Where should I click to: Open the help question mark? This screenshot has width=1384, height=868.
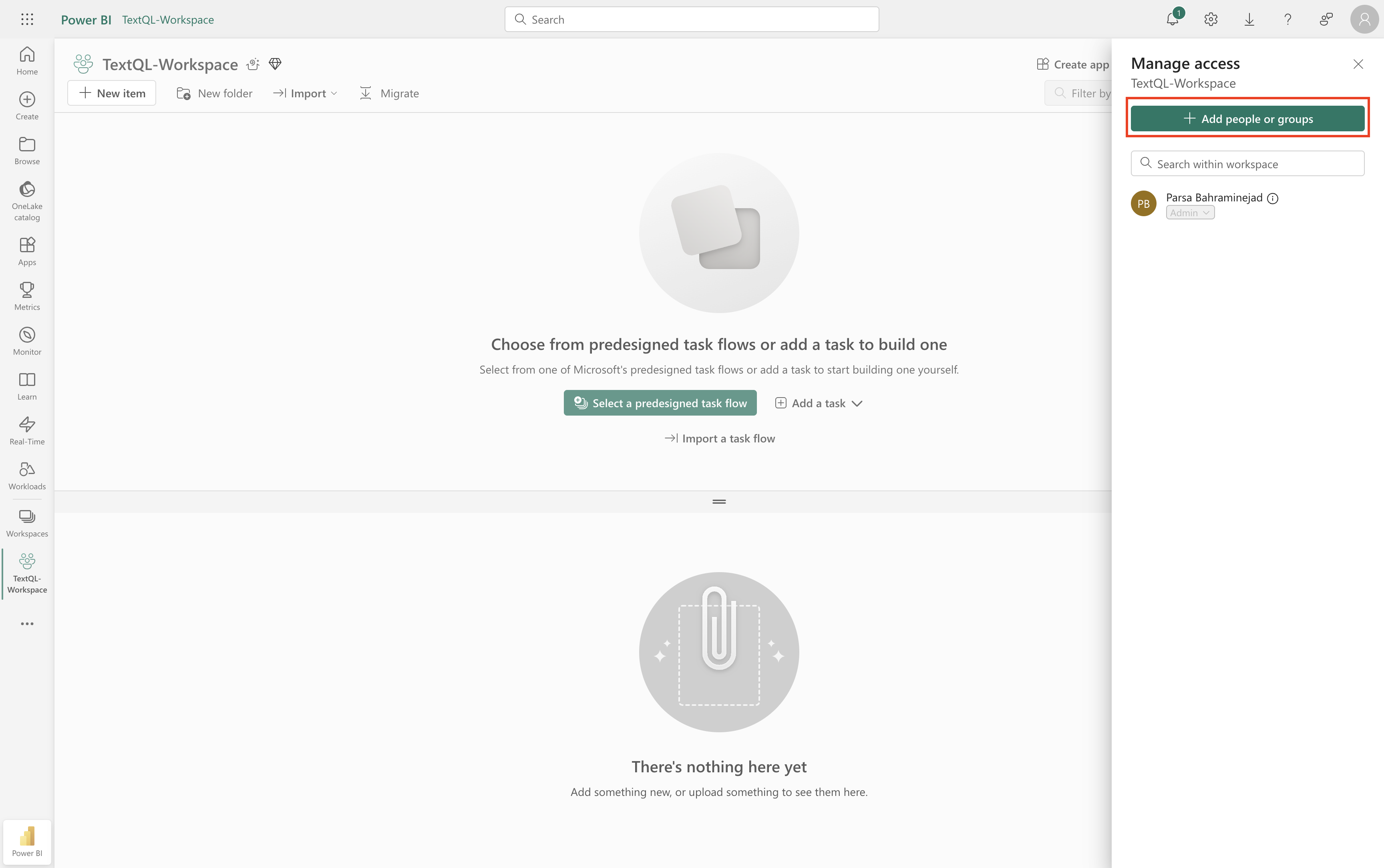[1287, 20]
